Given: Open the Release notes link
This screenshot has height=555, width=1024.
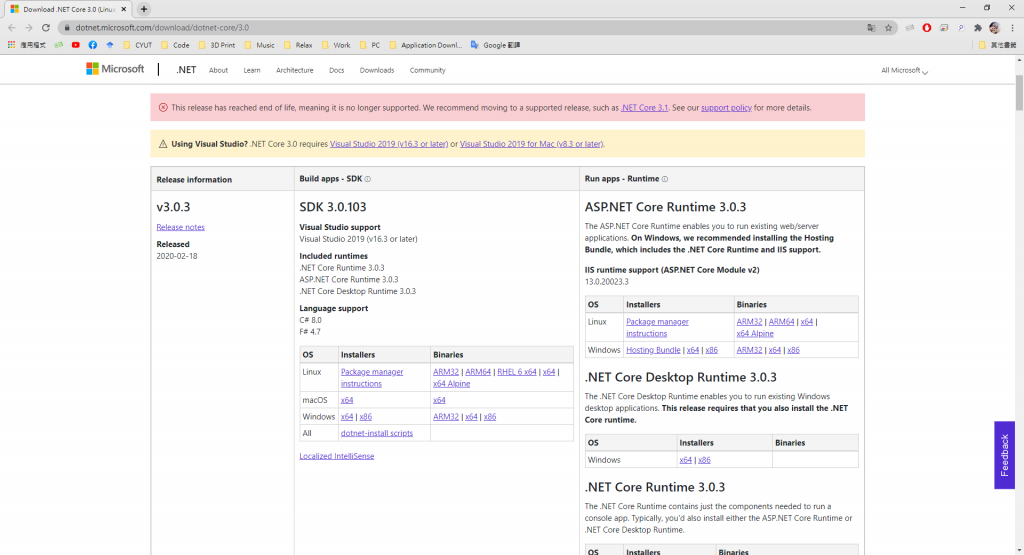Looking at the screenshot, I should coord(180,227).
